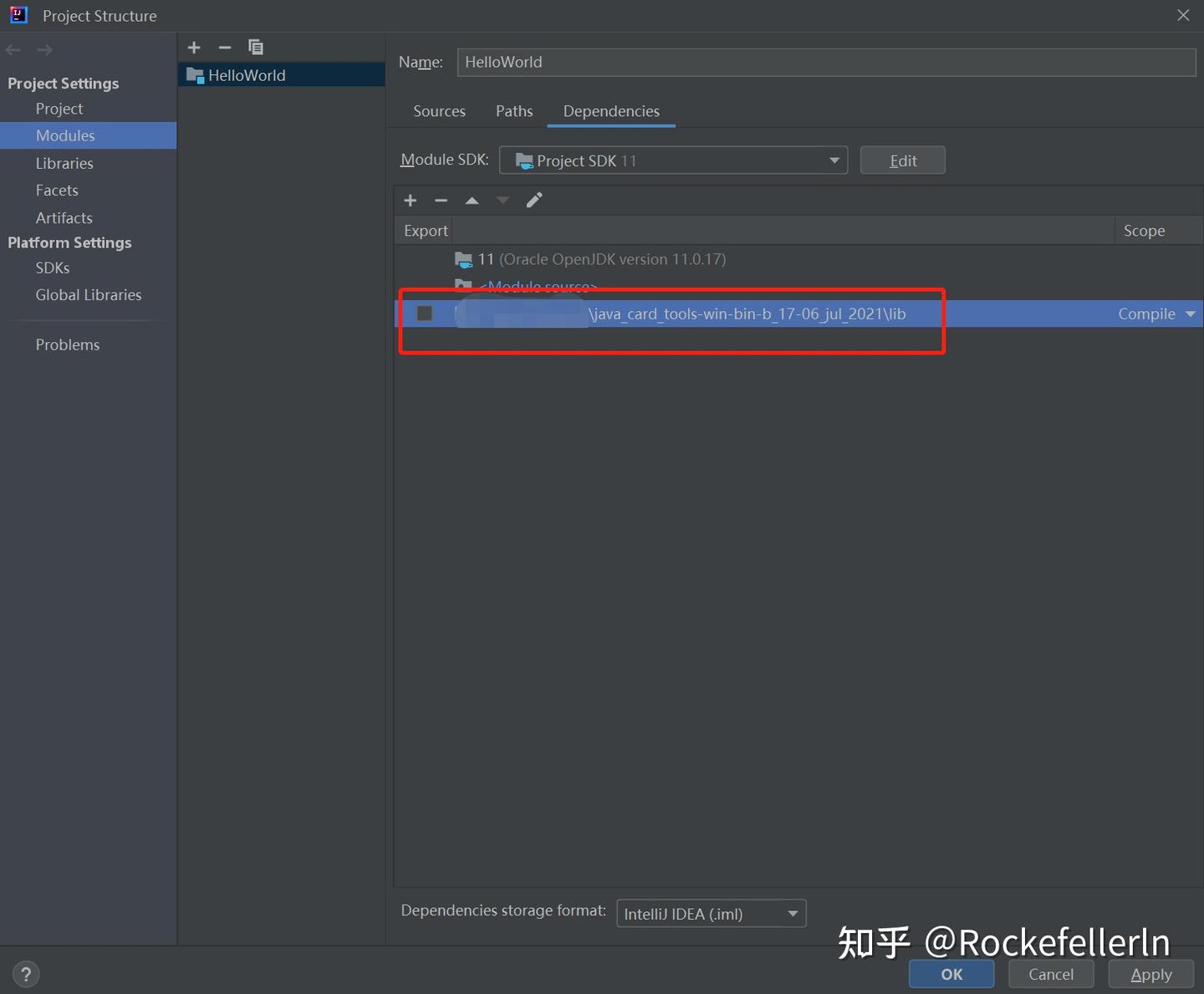Switch to the Sources tab

439,111
